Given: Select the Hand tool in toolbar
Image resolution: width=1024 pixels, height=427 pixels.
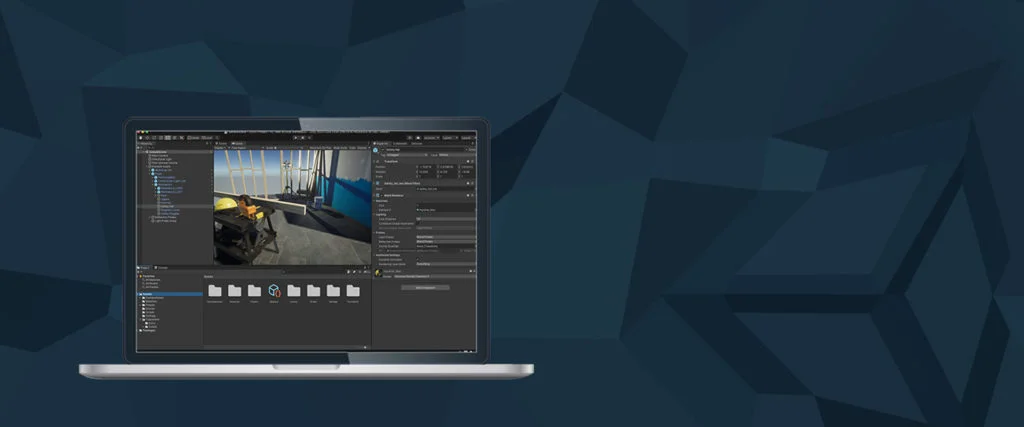Looking at the screenshot, I should click(141, 137).
